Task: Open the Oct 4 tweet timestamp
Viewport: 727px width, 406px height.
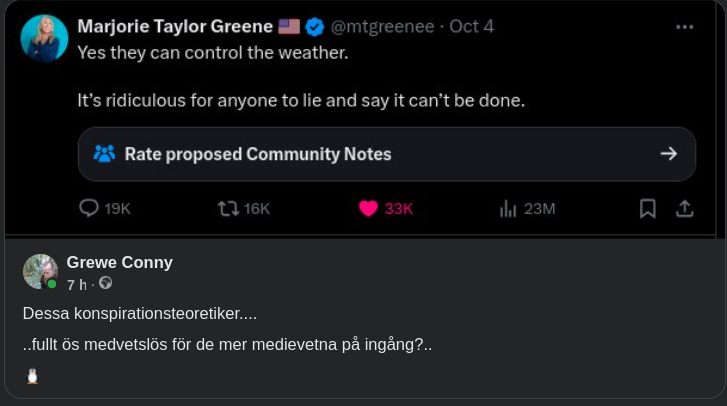Action: coord(471,27)
